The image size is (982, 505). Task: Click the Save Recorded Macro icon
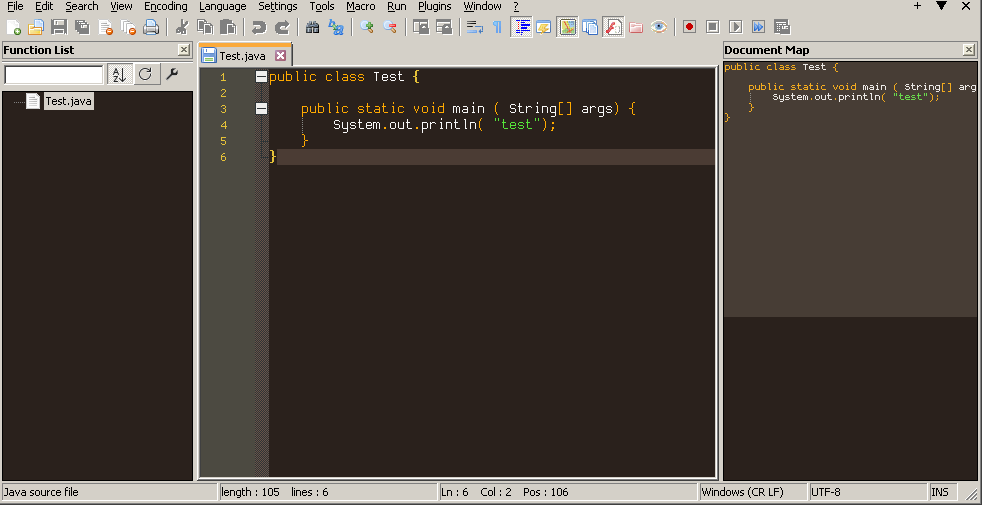pos(782,27)
